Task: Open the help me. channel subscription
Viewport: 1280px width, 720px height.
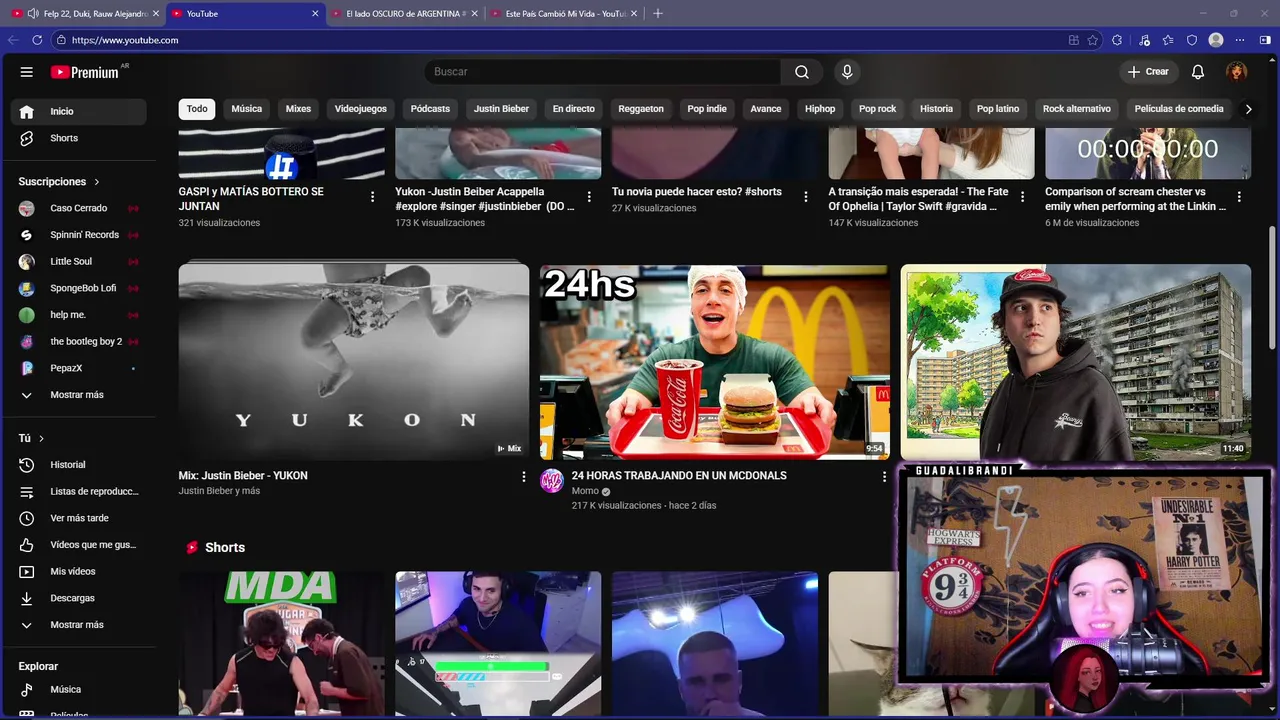Action: pyautogui.click(x=79, y=315)
